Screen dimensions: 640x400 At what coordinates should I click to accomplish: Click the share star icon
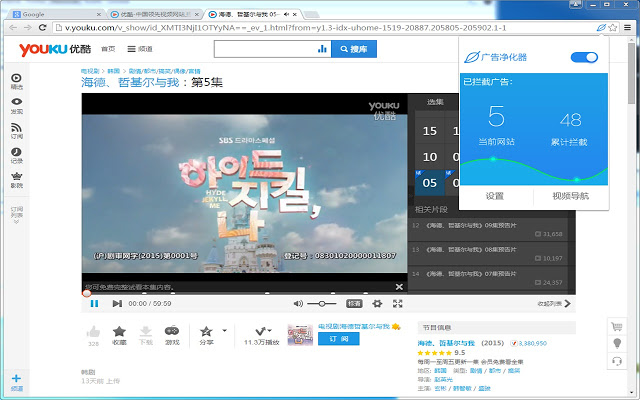[x=206, y=331]
